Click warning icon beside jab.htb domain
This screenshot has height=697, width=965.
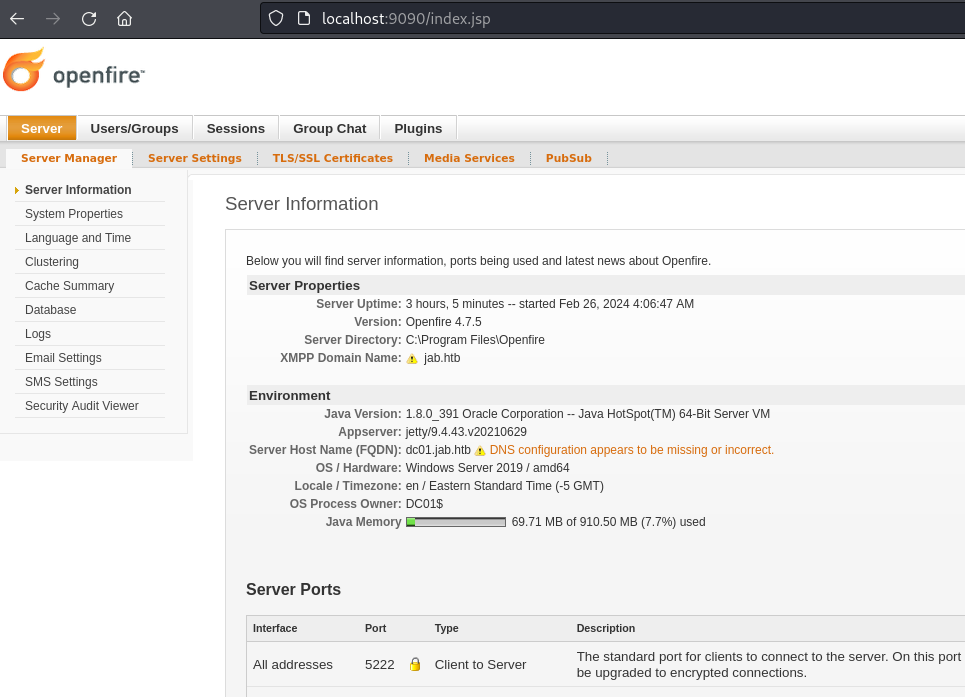pyautogui.click(x=412, y=359)
